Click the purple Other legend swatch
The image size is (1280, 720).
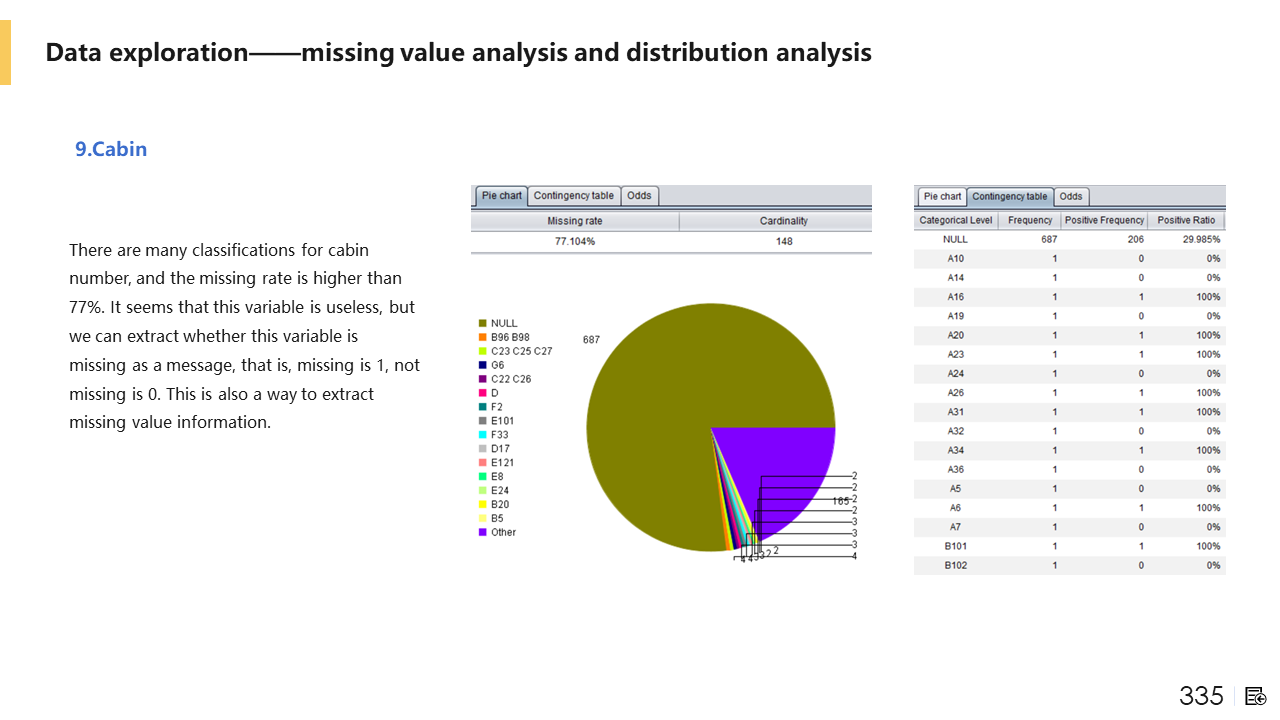point(482,533)
